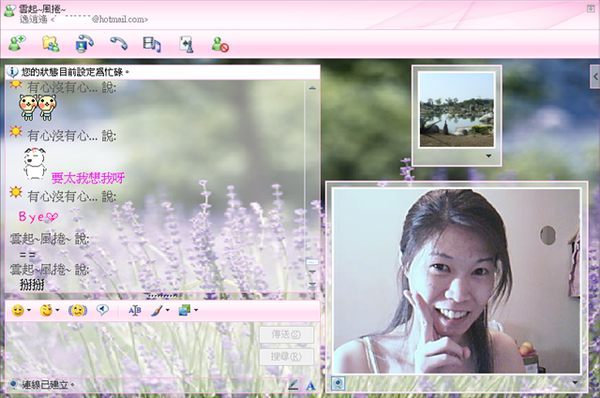Click the window restore button at top right
Viewport: 600px width, 398px height.
coord(591,8)
